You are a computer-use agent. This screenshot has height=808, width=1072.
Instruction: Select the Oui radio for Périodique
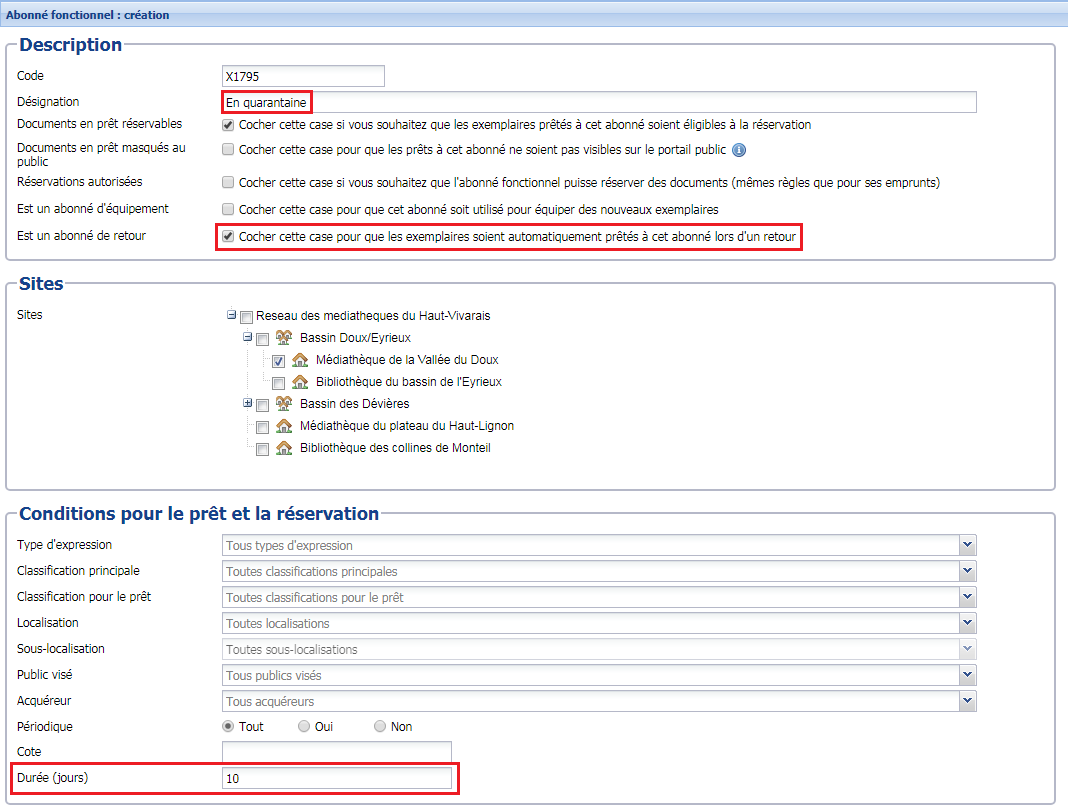(302, 726)
